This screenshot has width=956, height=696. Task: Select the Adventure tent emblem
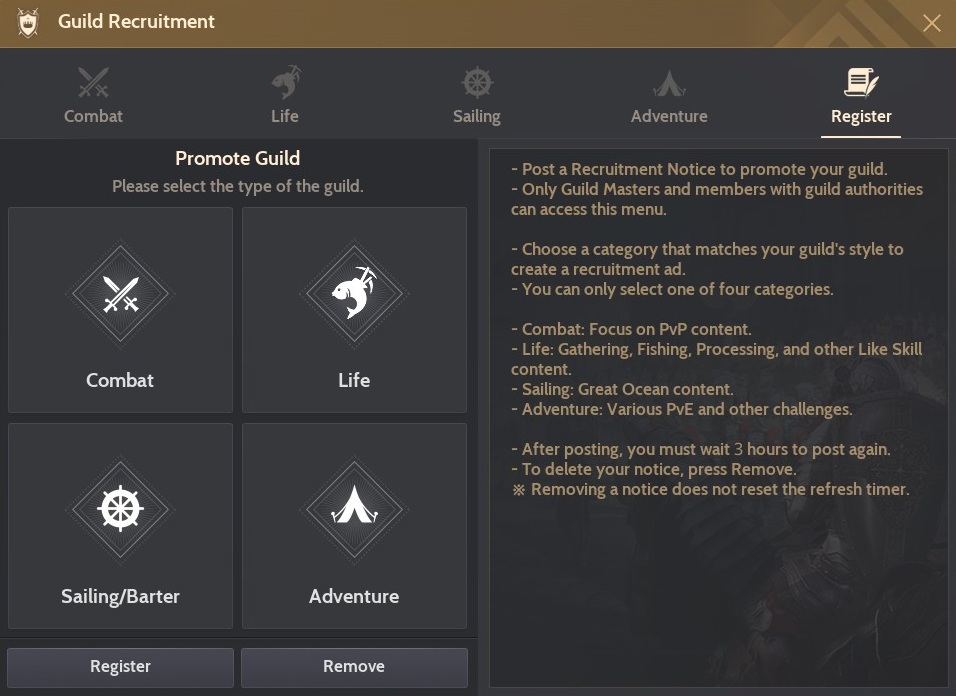(x=354, y=510)
